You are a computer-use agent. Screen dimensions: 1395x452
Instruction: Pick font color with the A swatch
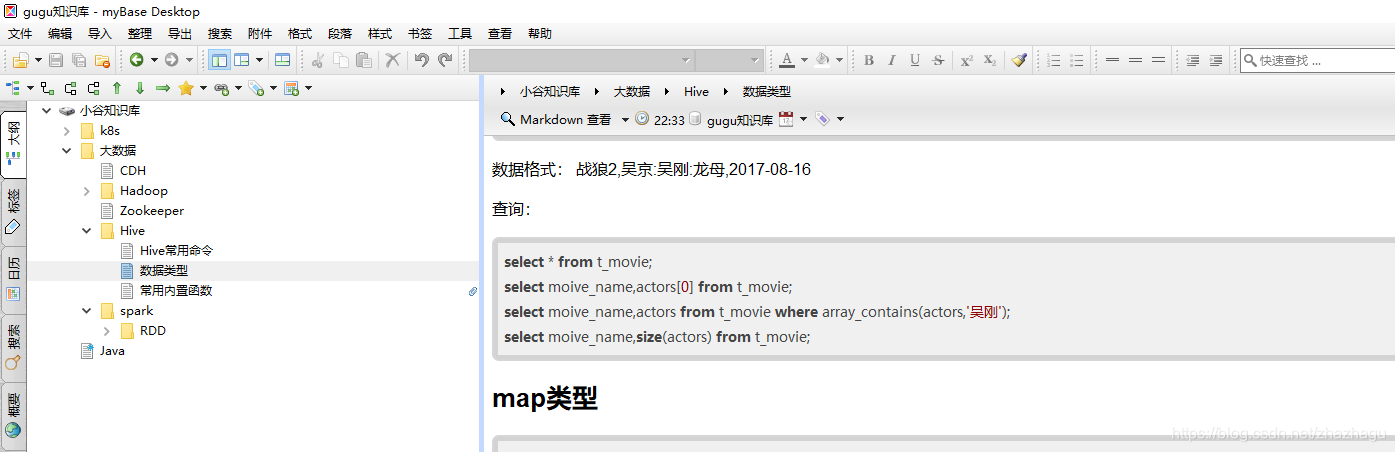coord(788,60)
